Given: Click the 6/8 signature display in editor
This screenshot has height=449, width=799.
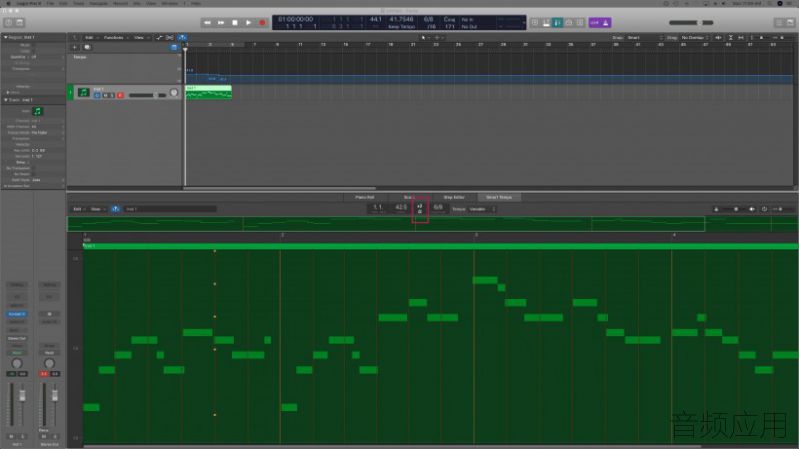Looking at the screenshot, I should tap(438, 207).
